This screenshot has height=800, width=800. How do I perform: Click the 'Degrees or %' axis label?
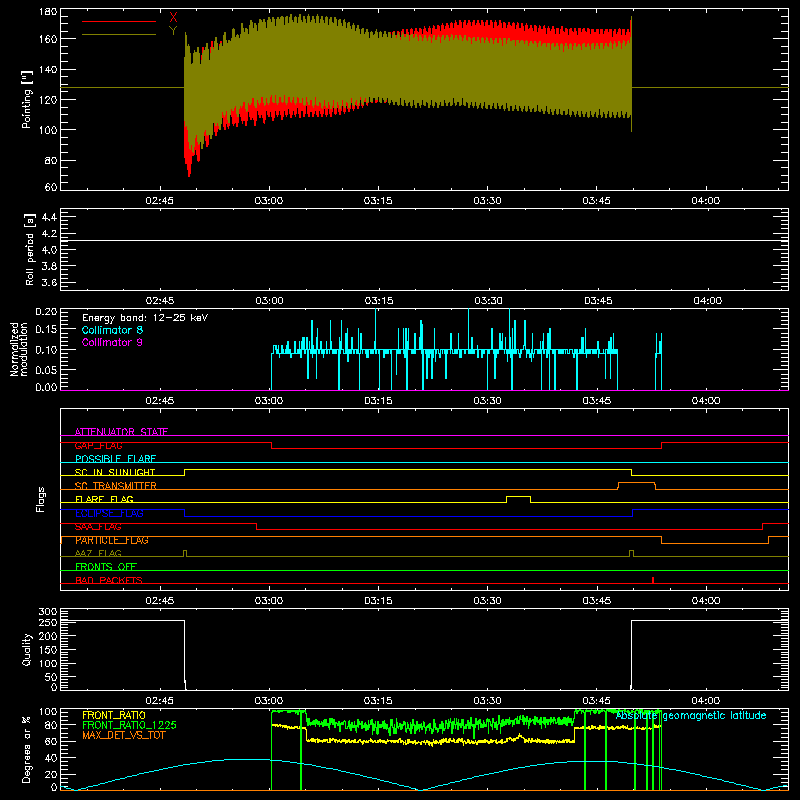point(26,750)
